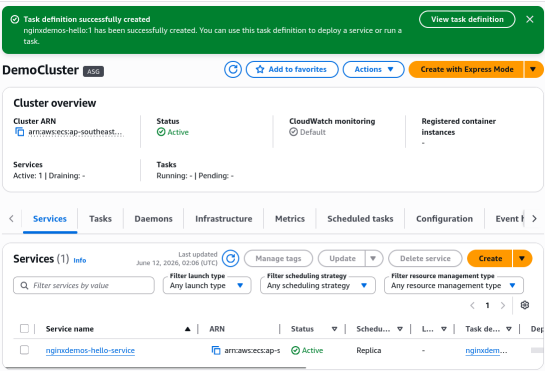
Task: Open Services Info link
Action: click(x=80, y=260)
